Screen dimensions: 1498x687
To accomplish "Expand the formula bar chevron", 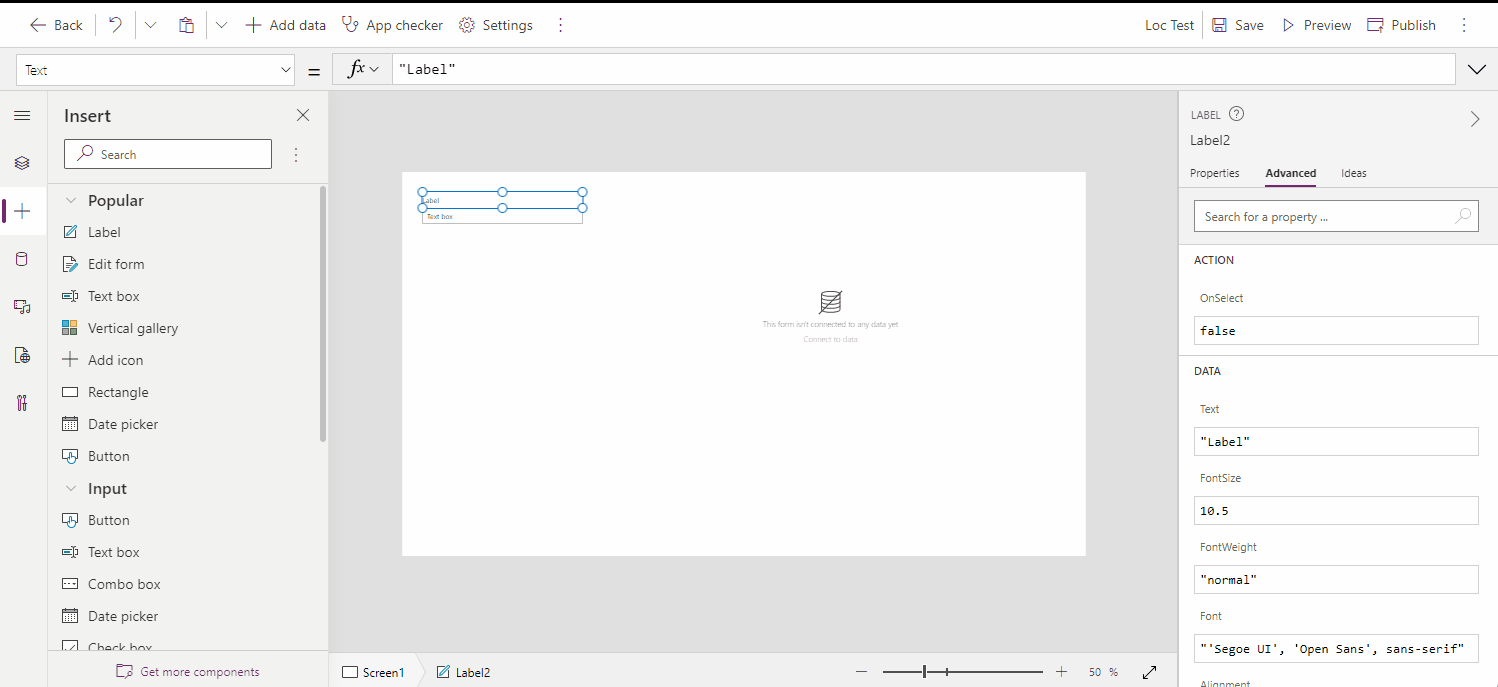I will point(1476,69).
